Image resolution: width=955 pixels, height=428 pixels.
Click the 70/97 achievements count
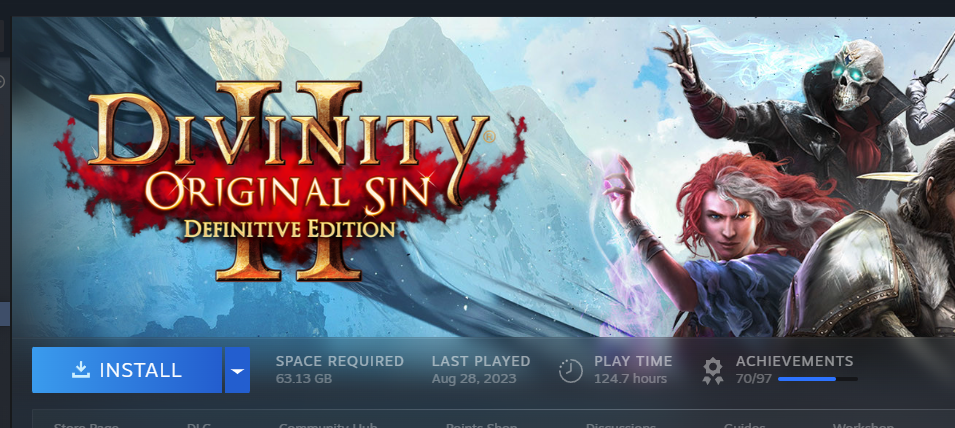click(753, 379)
